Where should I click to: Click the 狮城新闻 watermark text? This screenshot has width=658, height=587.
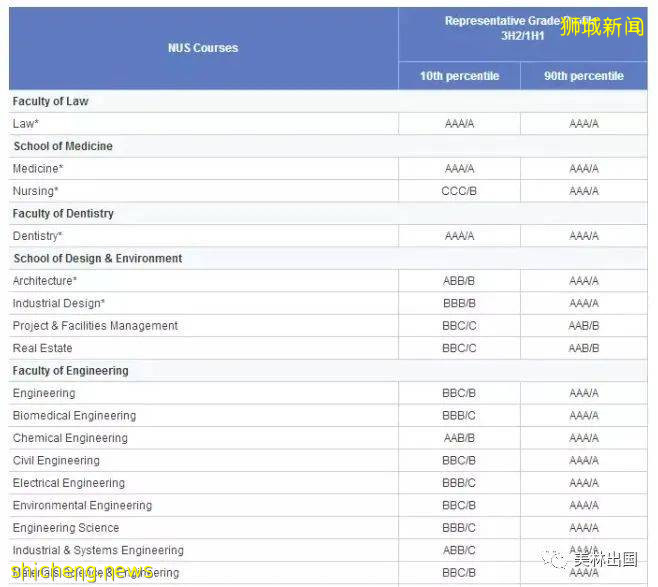tap(601, 27)
